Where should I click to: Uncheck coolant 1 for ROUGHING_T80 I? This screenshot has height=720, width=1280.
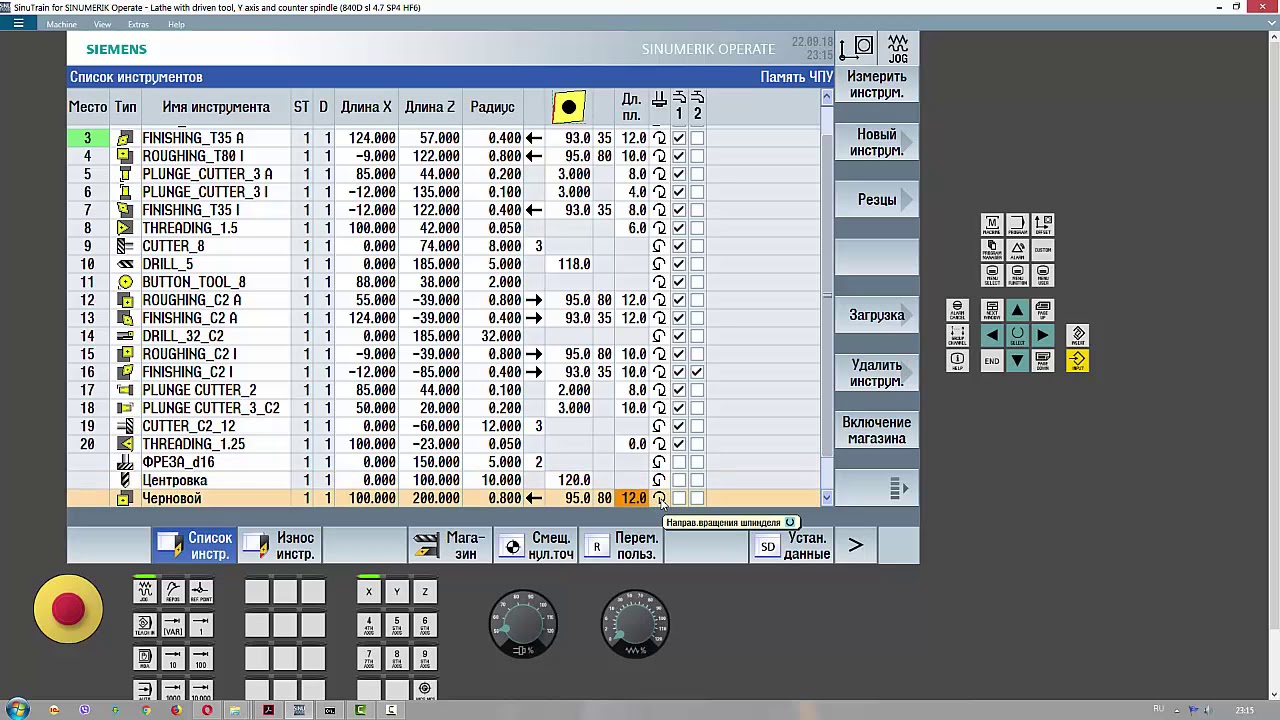[679, 156]
